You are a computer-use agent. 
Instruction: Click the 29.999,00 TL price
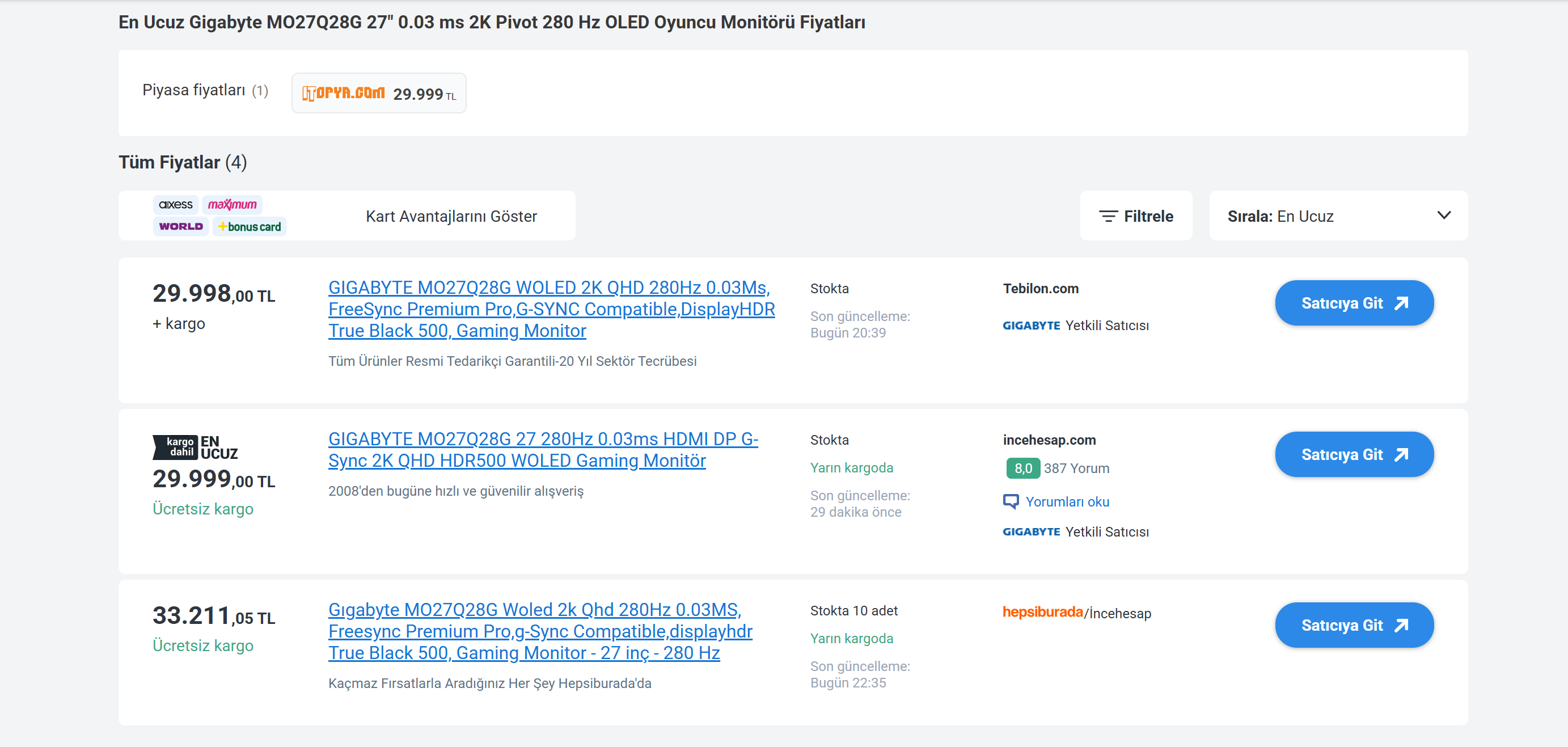pyautogui.click(x=214, y=480)
